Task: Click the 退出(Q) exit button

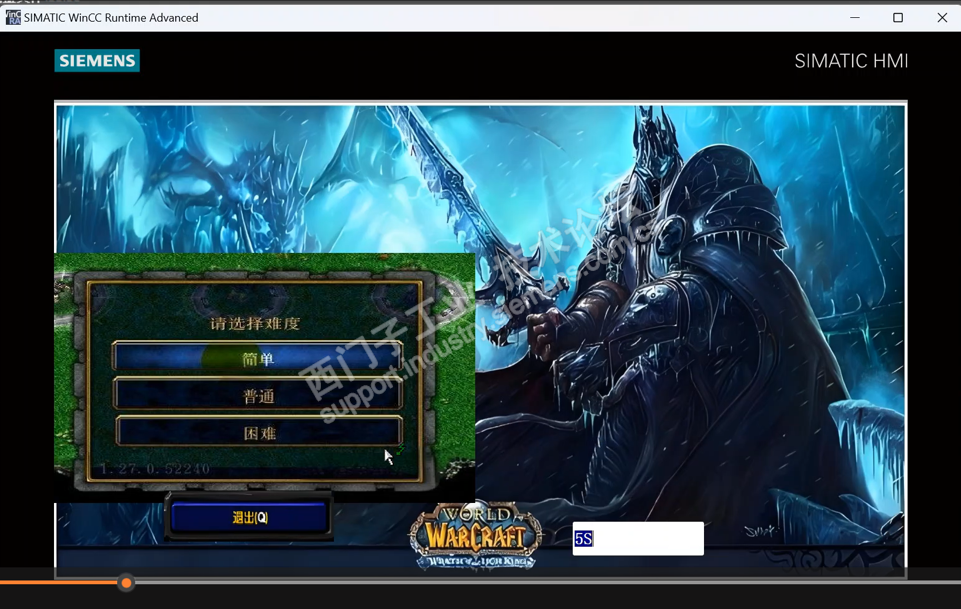Action: tap(249, 518)
